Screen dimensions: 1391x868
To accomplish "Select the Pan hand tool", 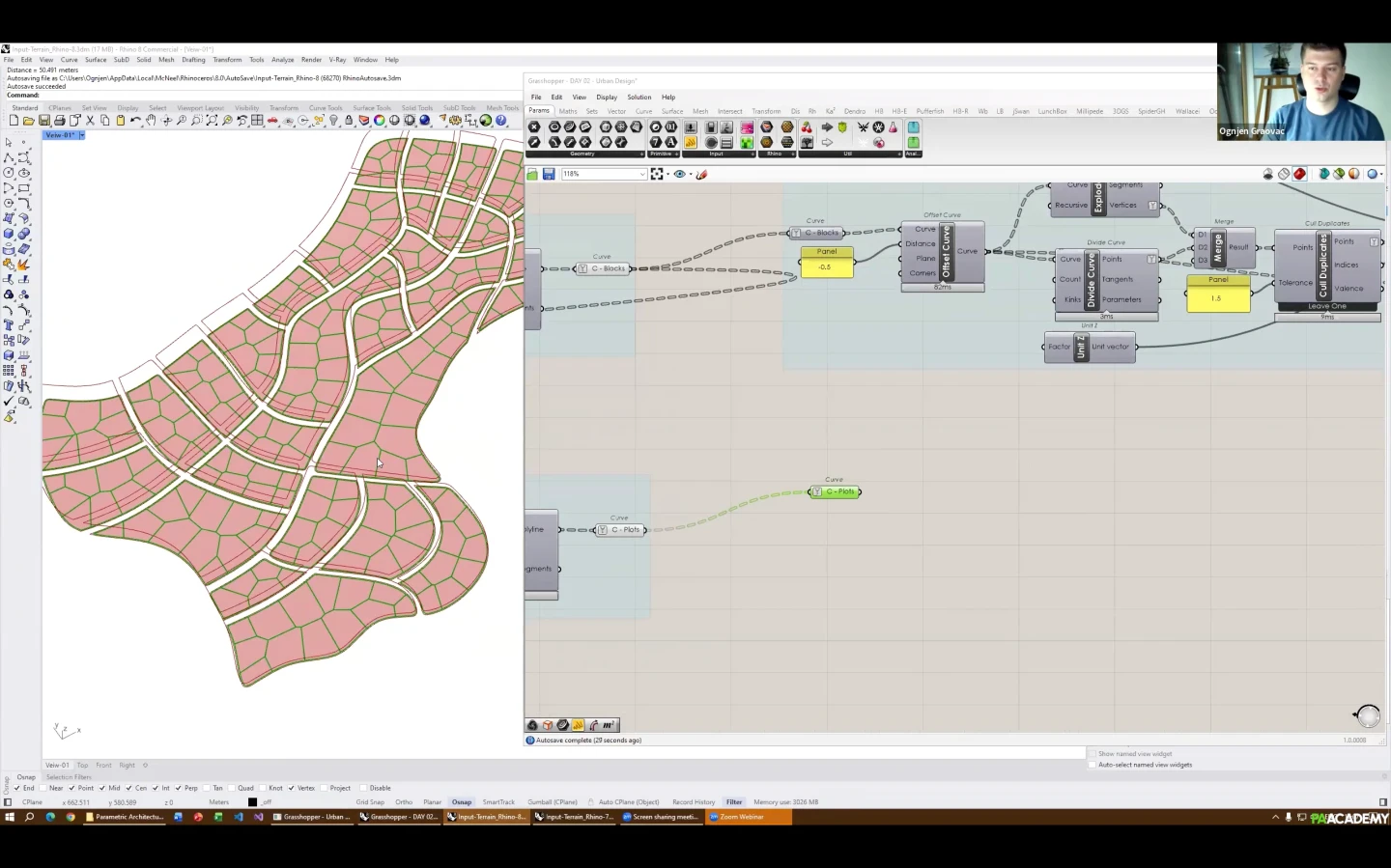I will 151,121.
